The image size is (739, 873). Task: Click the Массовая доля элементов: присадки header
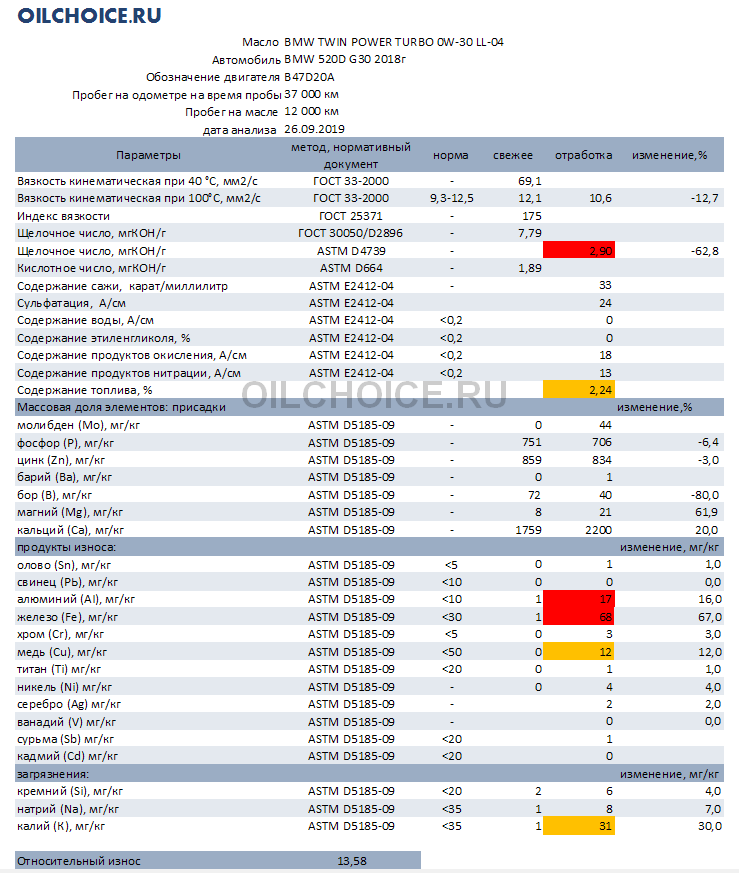point(121,408)
